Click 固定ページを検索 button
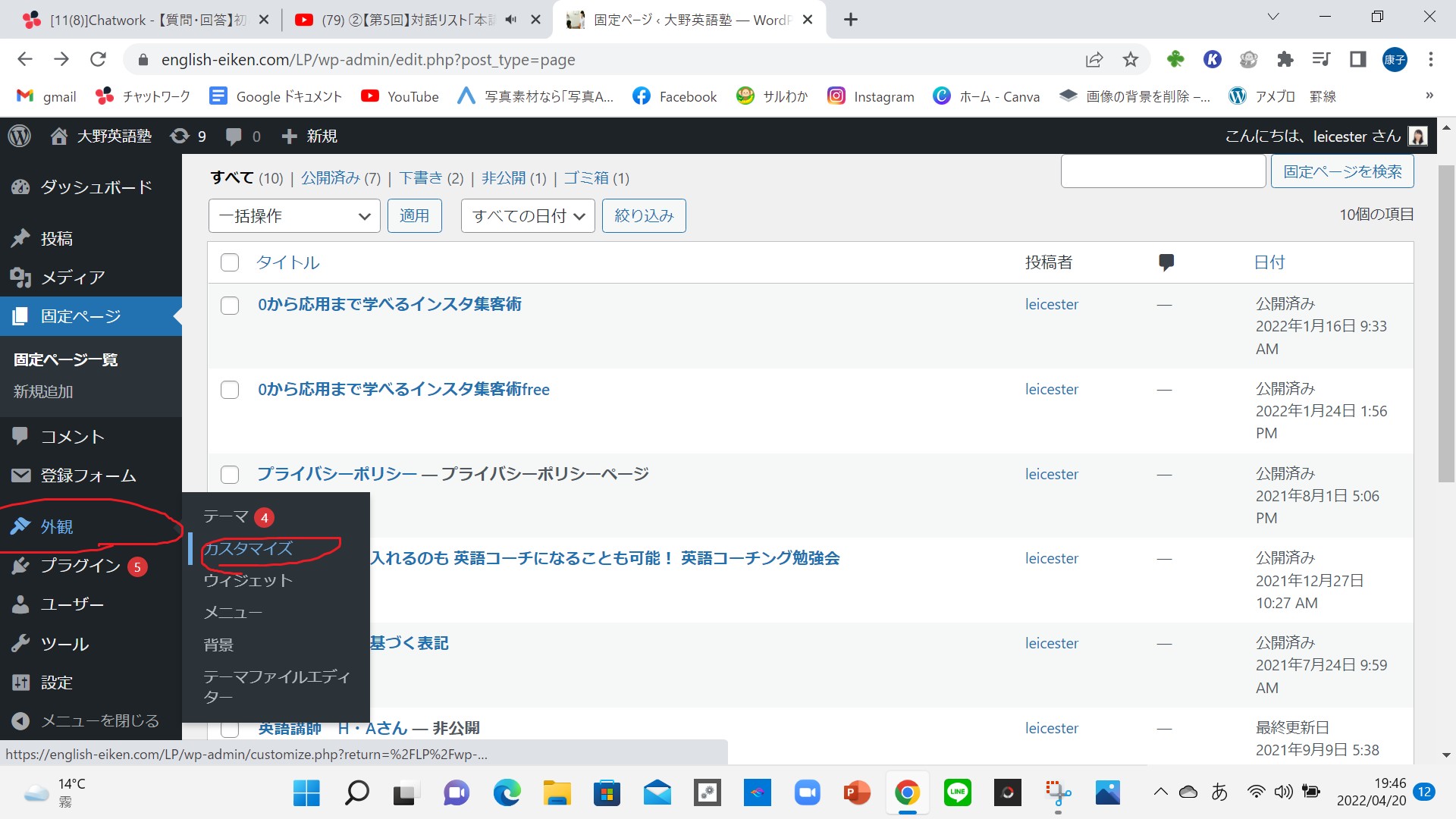 click(1342, 171)
